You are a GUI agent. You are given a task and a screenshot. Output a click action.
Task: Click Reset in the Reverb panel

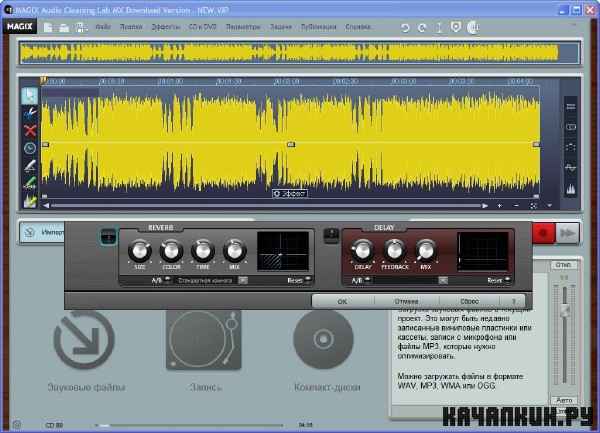[x=299, y=280]
